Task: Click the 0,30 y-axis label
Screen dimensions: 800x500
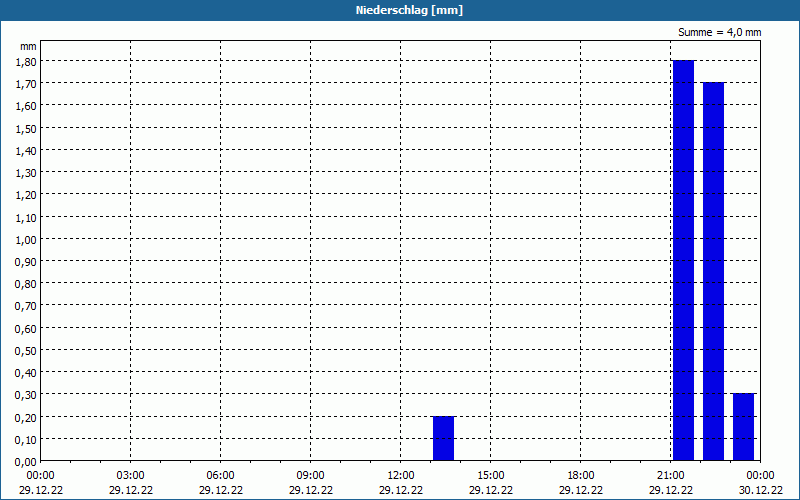Action: (26, 395)
